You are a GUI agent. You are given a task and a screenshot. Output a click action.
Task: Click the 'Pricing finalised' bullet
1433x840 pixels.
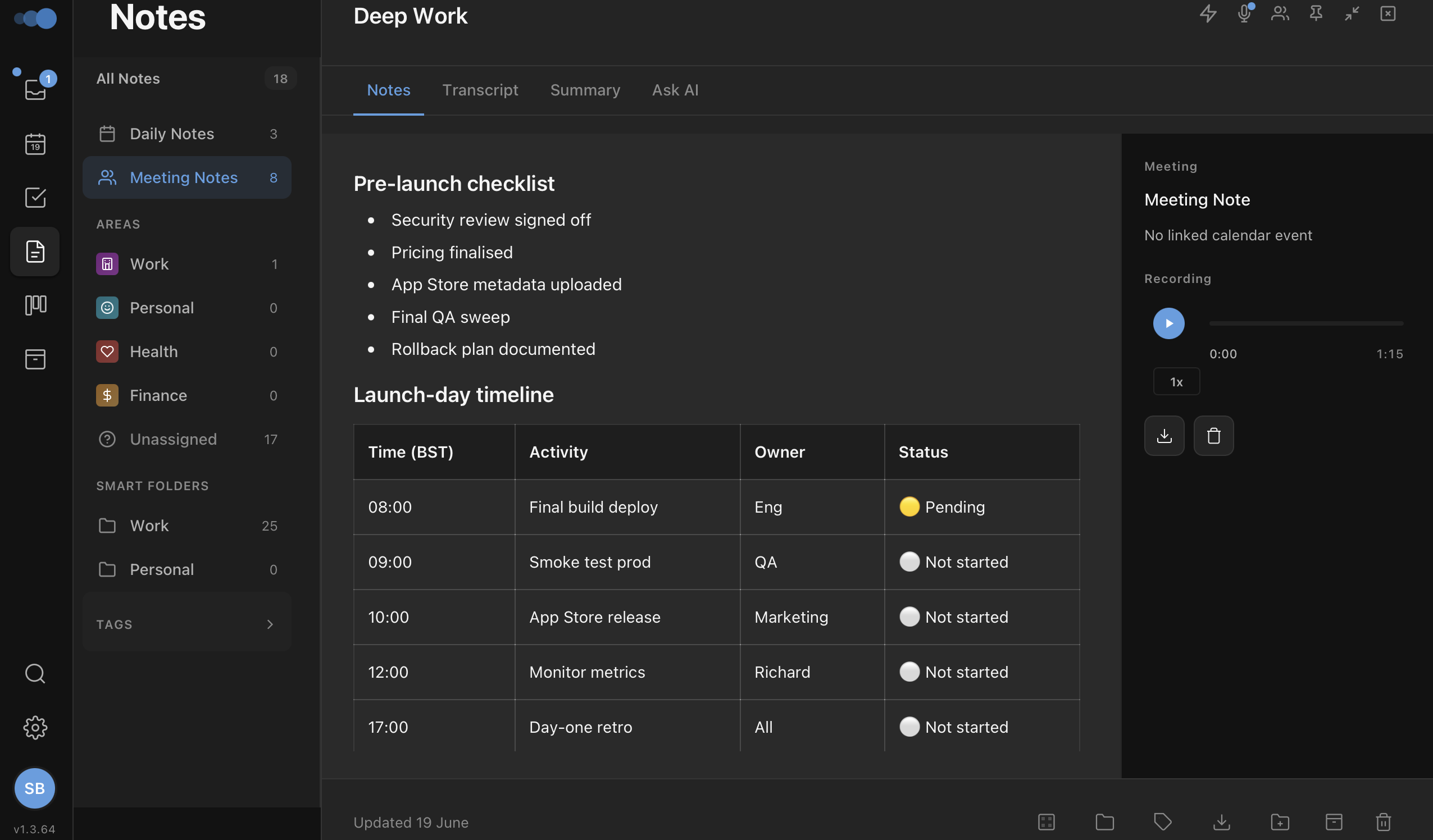(452, 252)
